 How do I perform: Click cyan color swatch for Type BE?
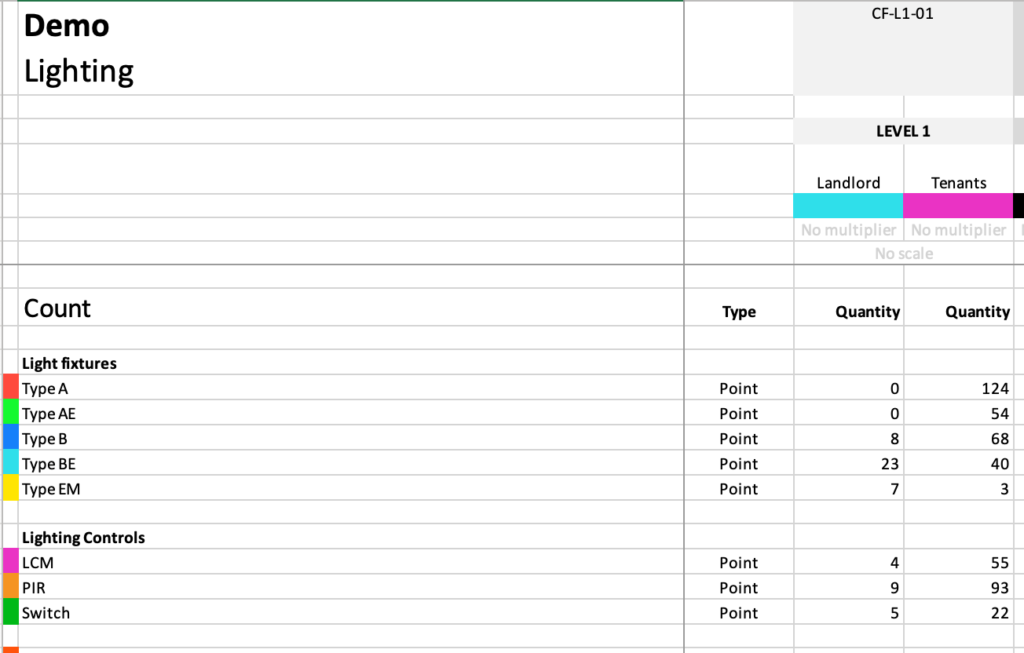[11, 462]
